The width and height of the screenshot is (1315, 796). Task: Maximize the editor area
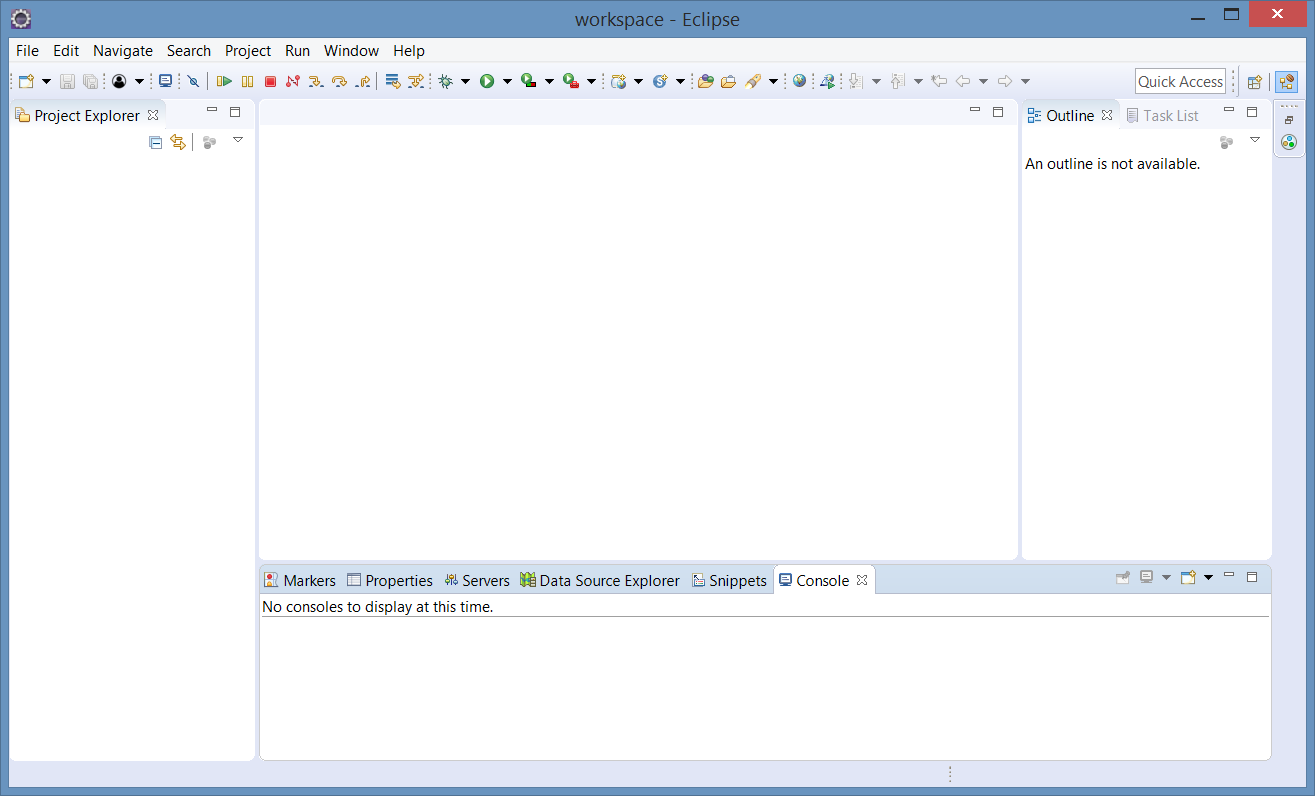998,111
